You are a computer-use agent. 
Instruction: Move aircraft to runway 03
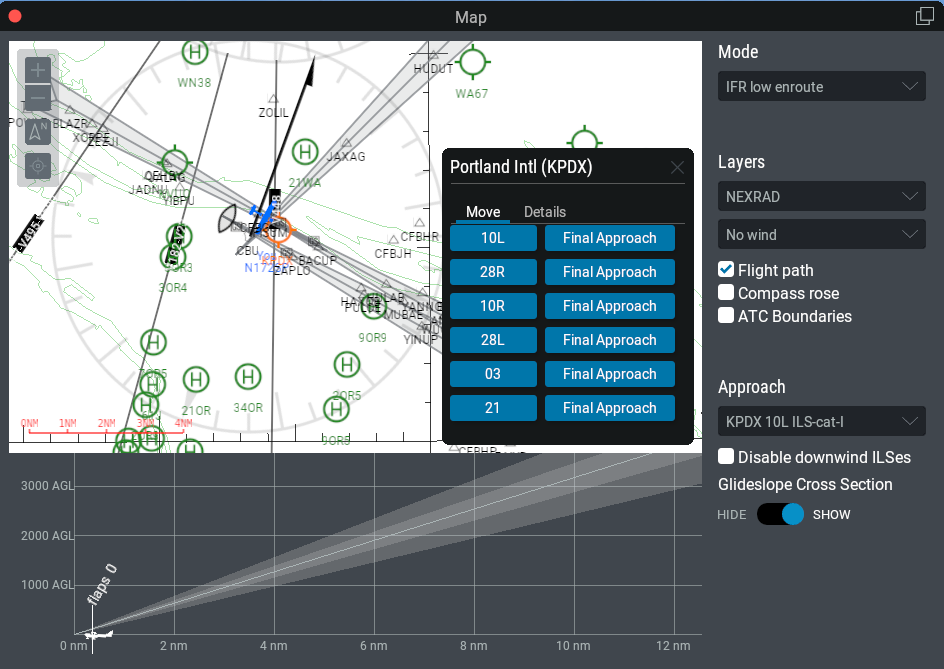tap(493, 374)
